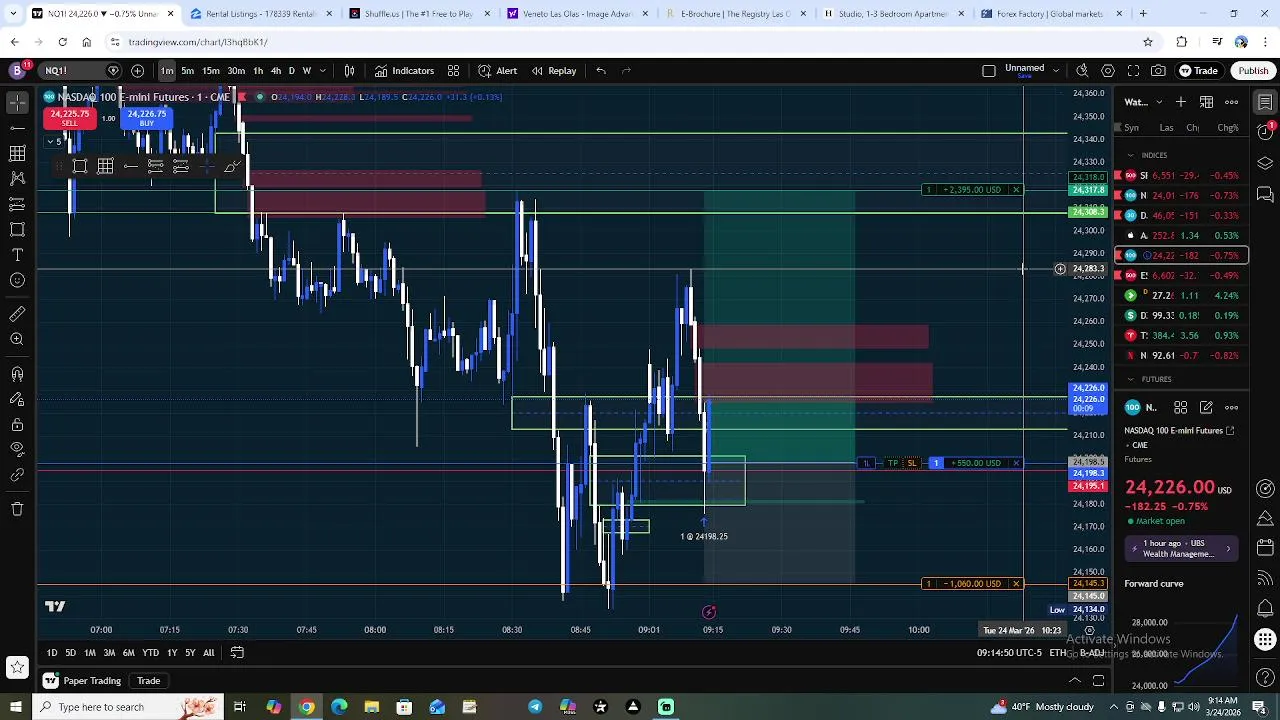Open watchlist more options menu

[x=1232, y=102]
